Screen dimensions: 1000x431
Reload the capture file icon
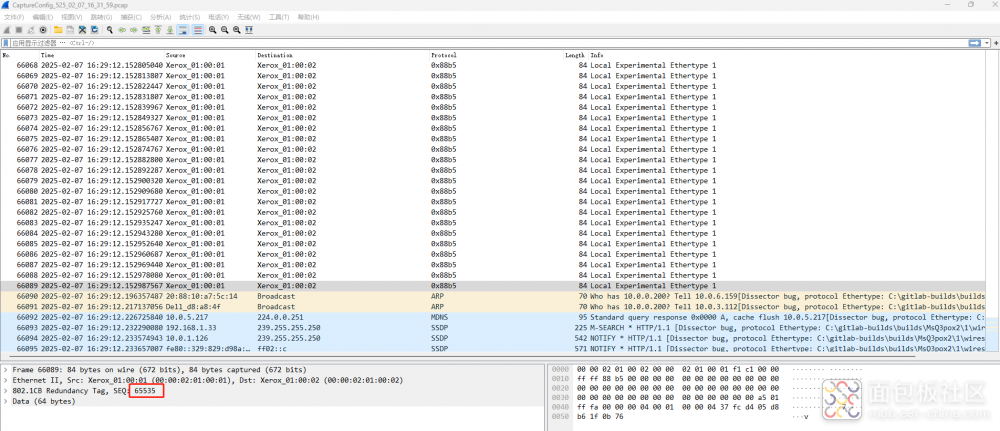coord(94,30)
